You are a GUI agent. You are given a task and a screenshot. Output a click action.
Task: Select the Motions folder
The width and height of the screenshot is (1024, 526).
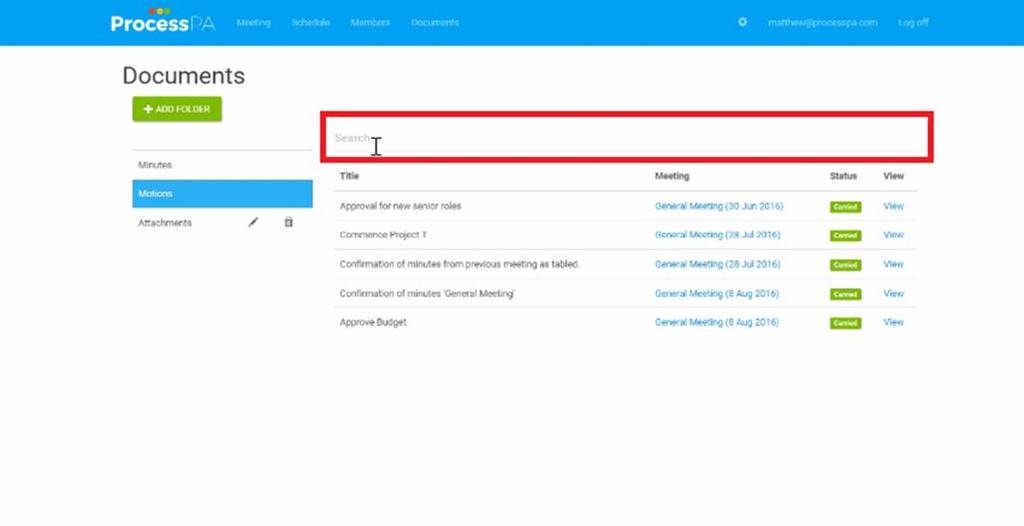coord(222,194)
